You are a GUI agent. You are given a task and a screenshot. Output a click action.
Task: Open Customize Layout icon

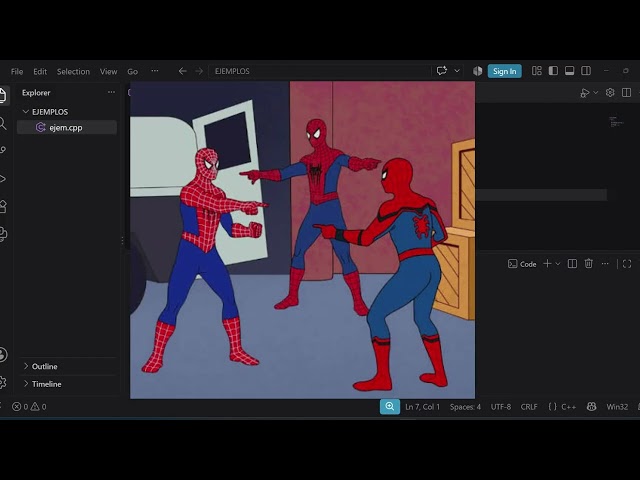pos(537,71)
